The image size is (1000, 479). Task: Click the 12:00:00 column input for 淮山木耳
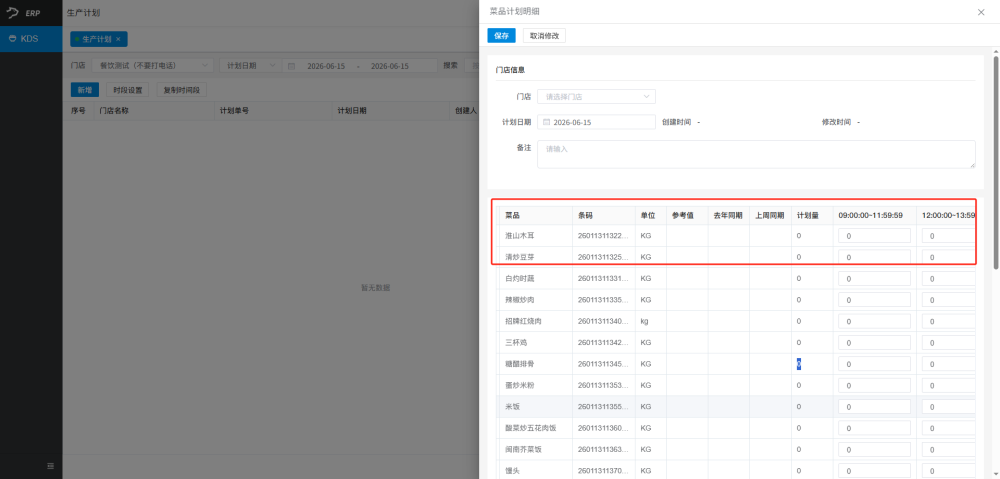(x=948, y=236)
